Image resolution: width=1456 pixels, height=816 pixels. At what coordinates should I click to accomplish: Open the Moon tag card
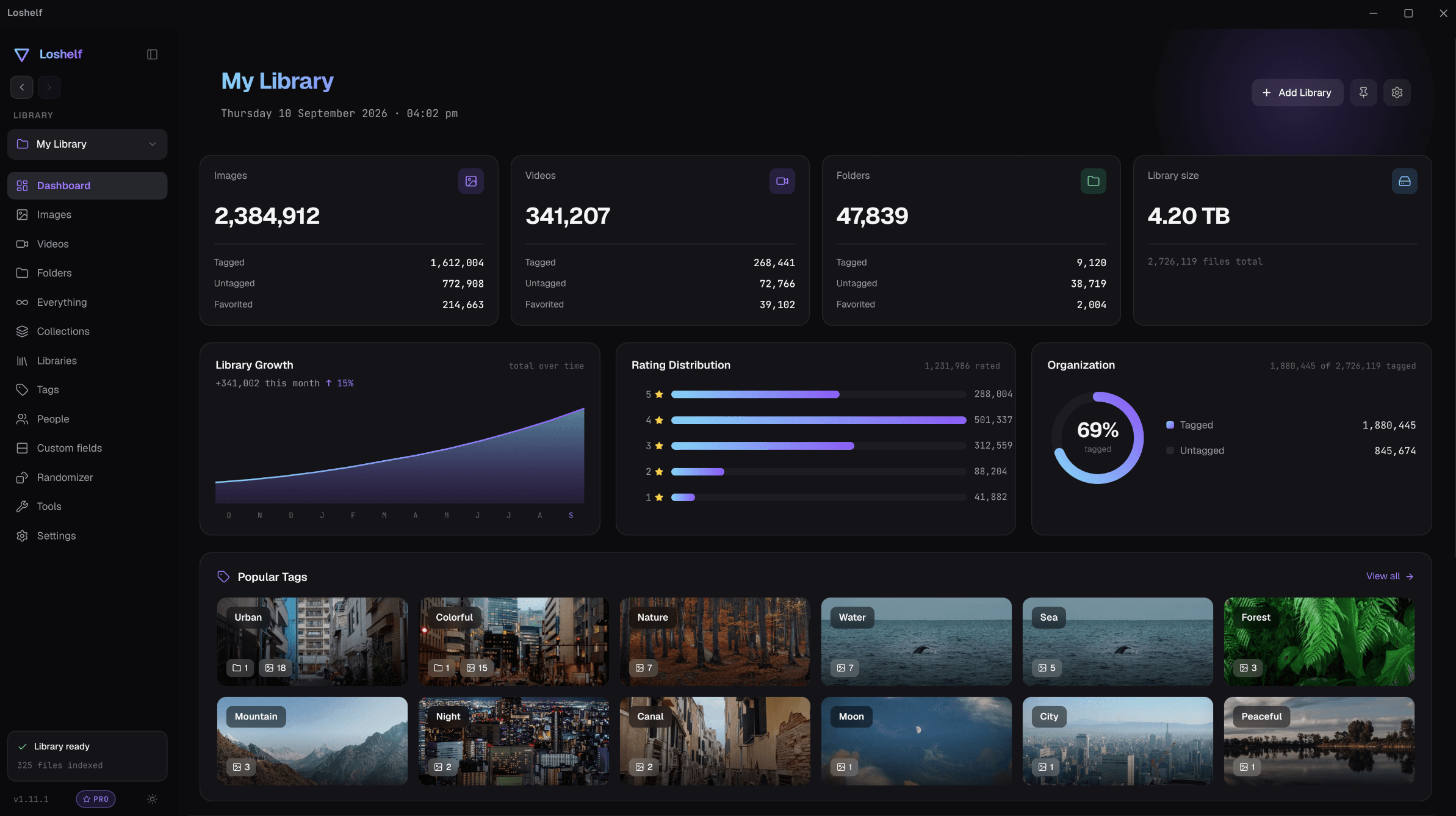click(x=917, y=741)
